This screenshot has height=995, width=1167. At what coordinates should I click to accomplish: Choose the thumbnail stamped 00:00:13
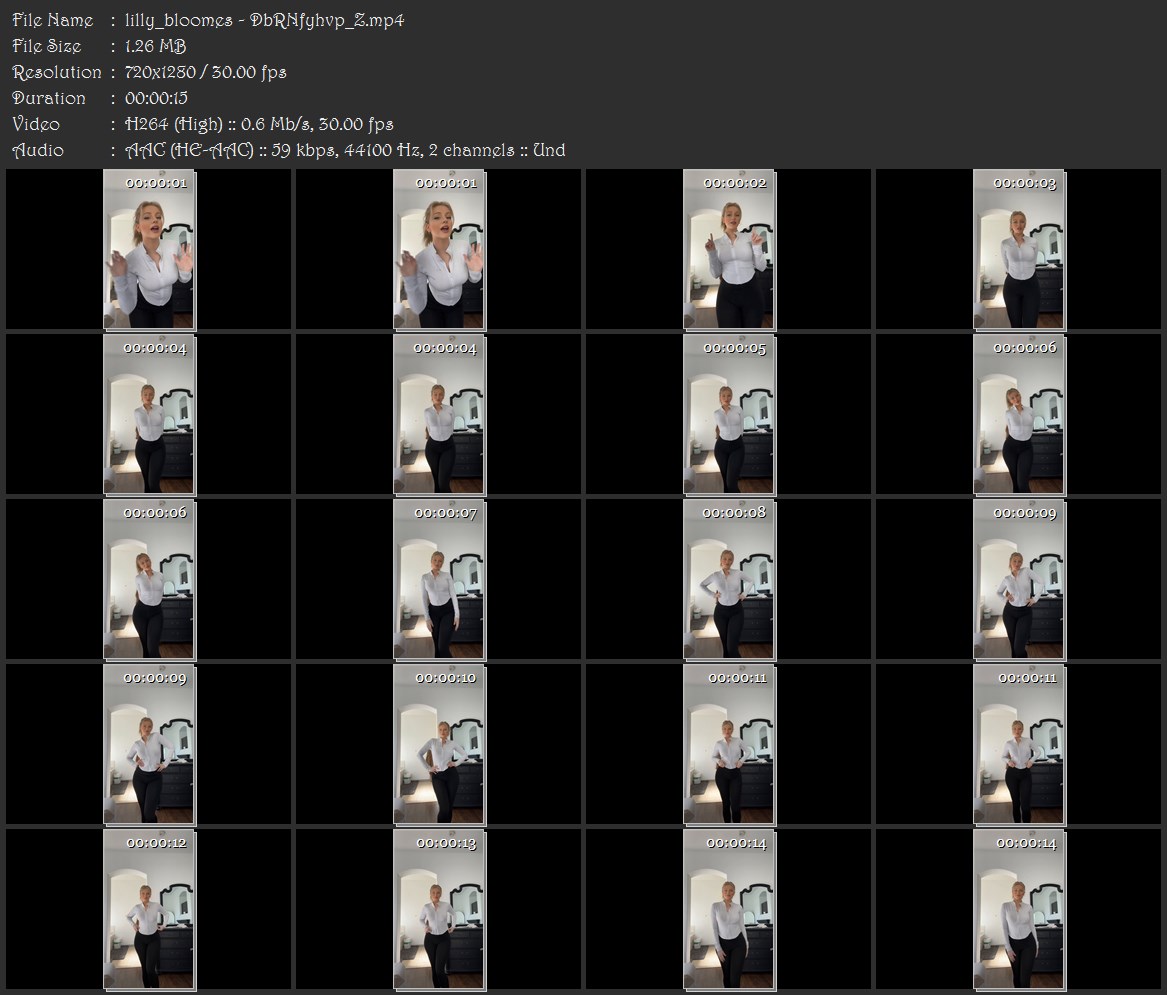tap(439, 910)
